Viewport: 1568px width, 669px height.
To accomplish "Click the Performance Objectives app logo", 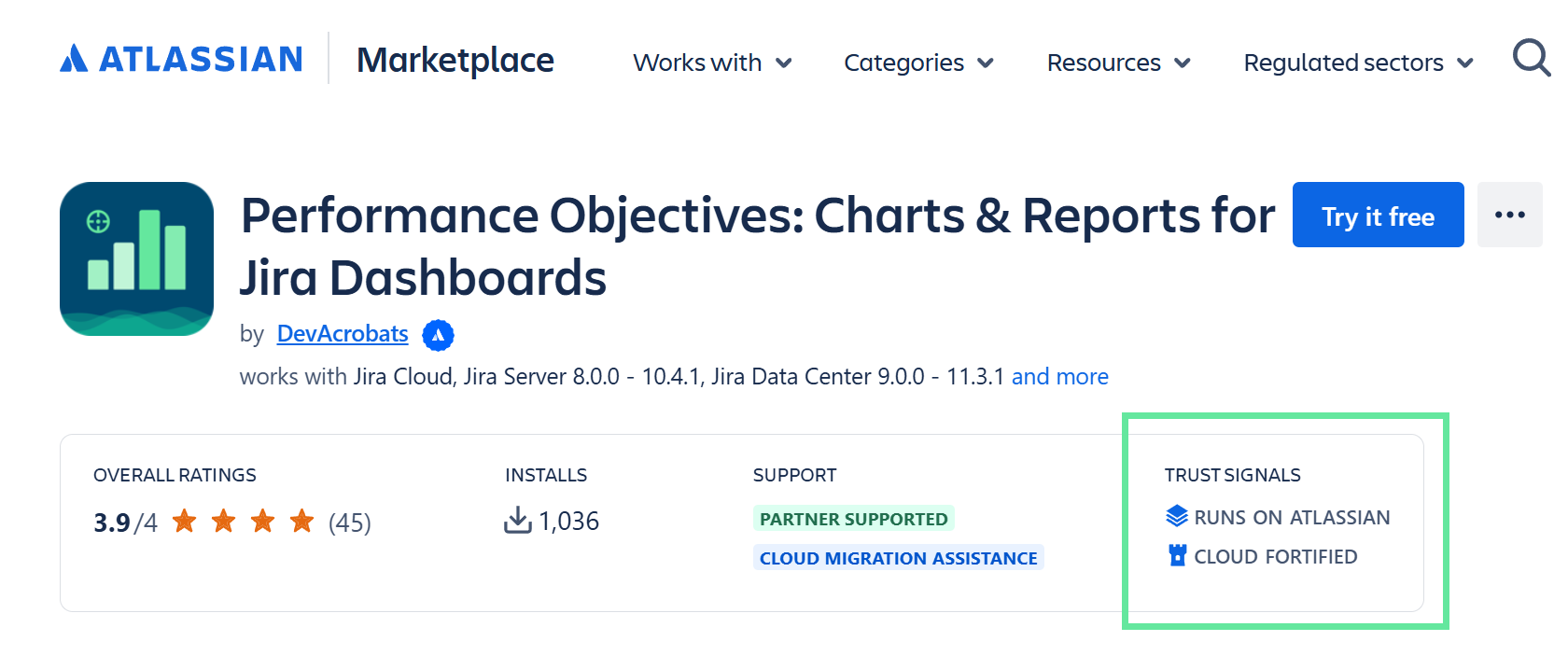I will pos(136,258).
